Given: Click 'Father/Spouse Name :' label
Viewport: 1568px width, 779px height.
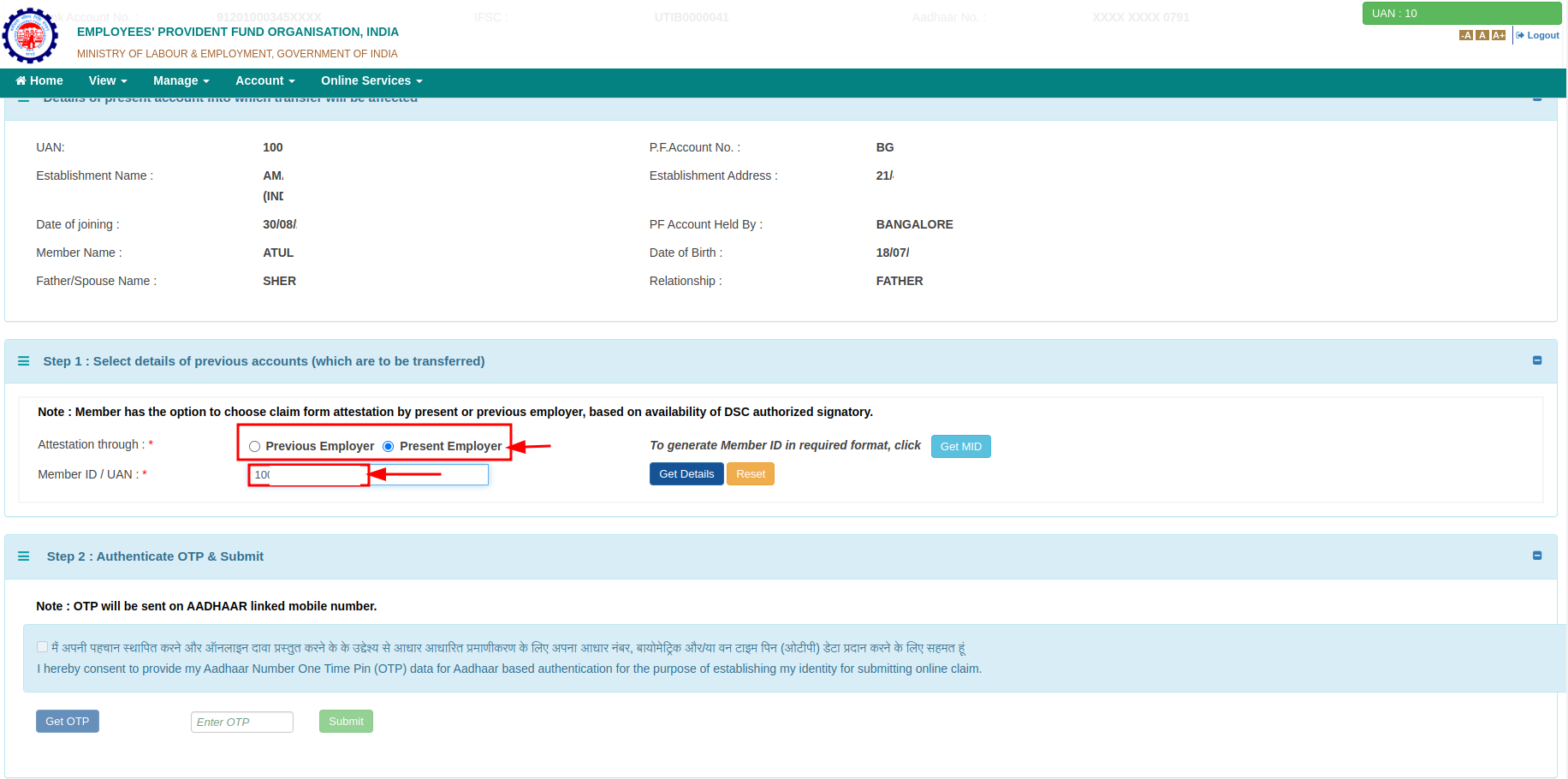Looking at the screenshot, I should point(96,281).
